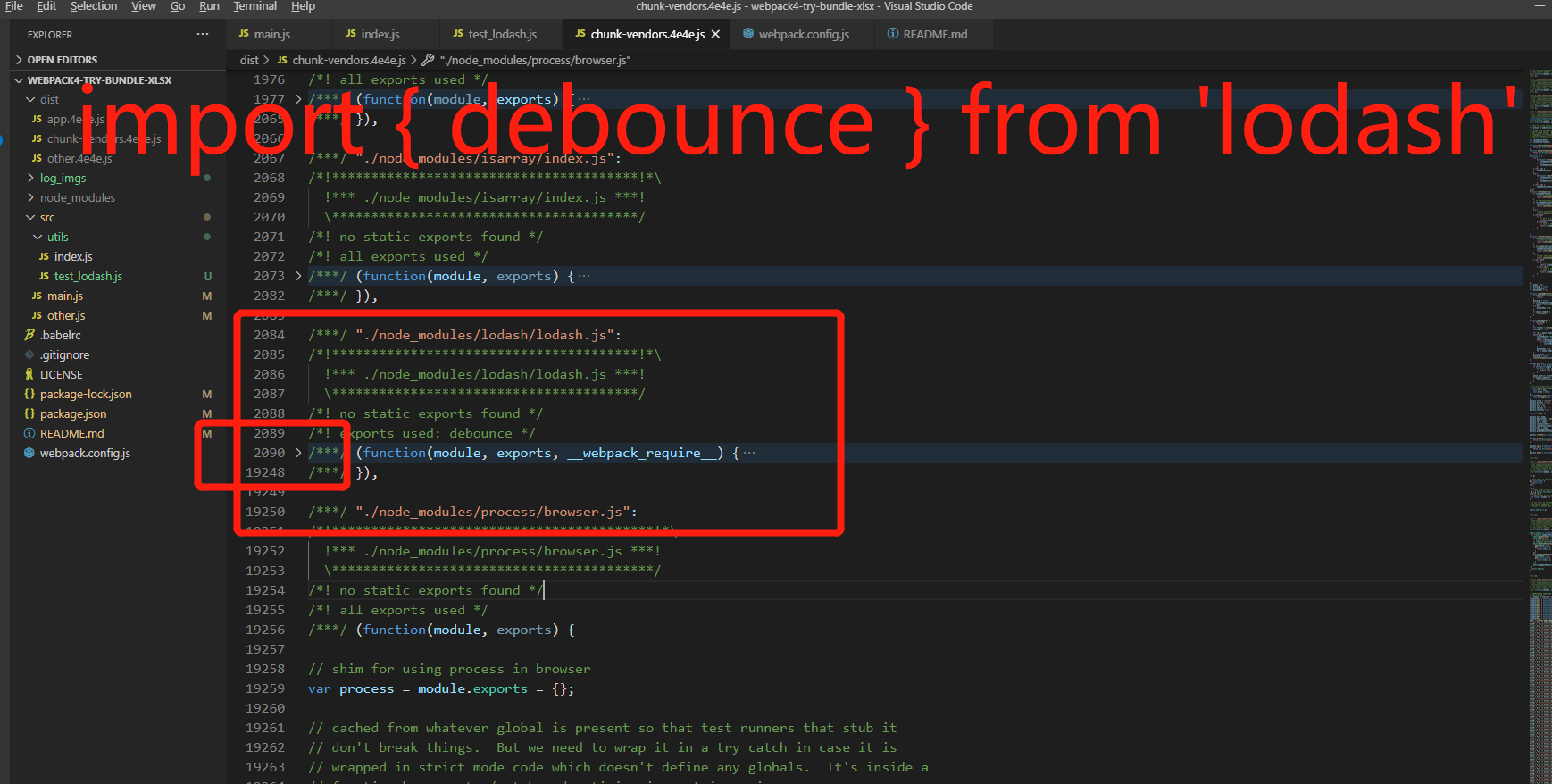This screenshot has height=784, width=1552.
Task: Click the info icon beside README.md in tree
Action: pos(29,433)
